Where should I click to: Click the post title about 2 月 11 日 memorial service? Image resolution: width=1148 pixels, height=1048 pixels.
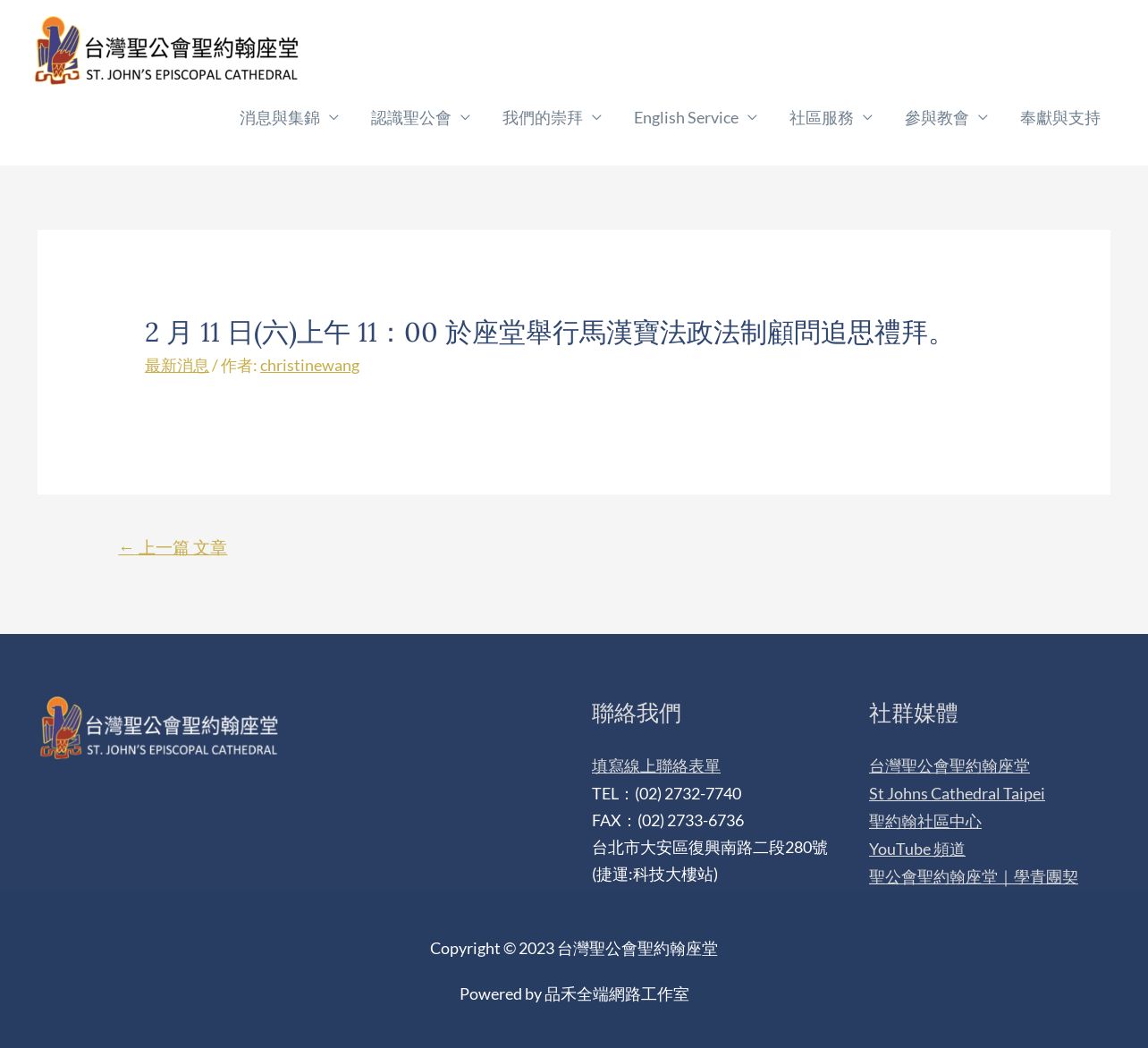(548, 333)
